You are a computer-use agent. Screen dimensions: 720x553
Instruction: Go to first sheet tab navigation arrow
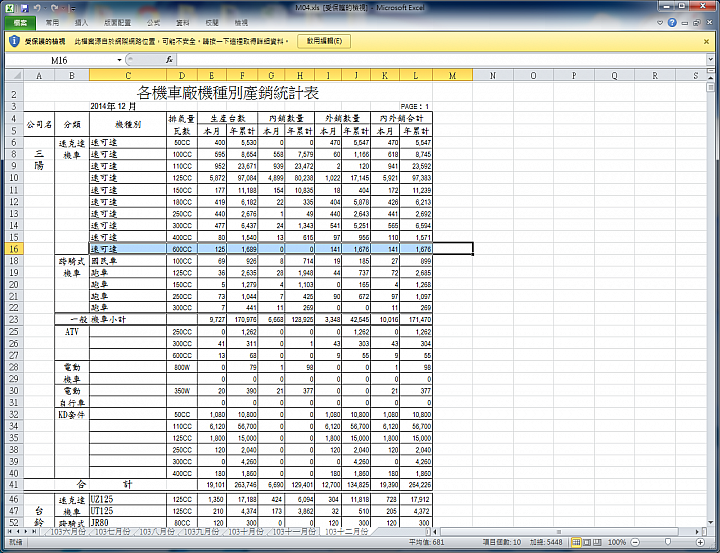(10, 531)
